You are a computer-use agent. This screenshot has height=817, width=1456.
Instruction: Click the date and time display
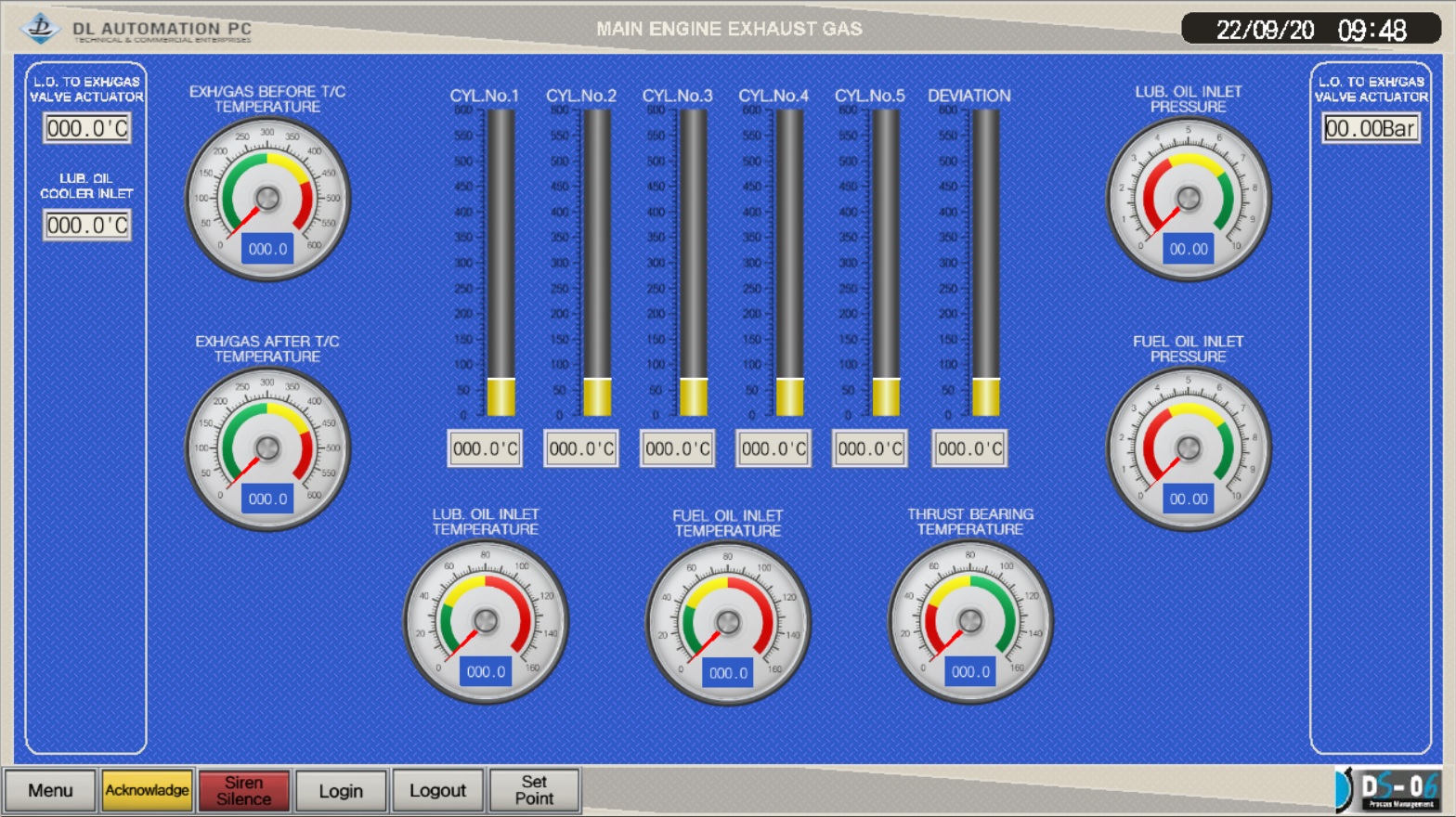[1310, 30]
